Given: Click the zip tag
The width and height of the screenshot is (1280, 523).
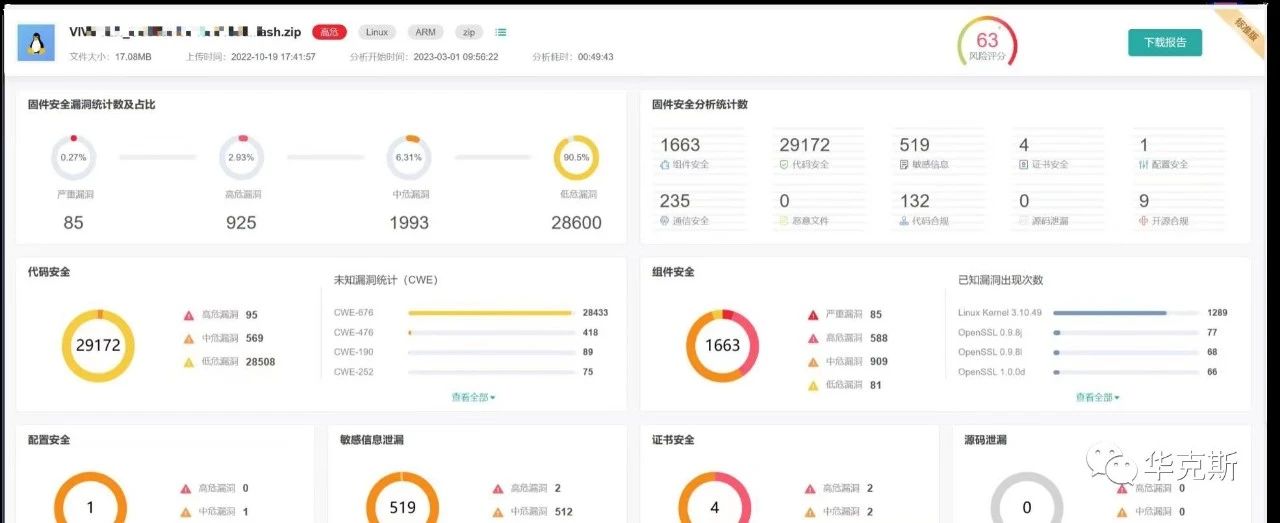Looking at the screenshot, I should 469,32.
